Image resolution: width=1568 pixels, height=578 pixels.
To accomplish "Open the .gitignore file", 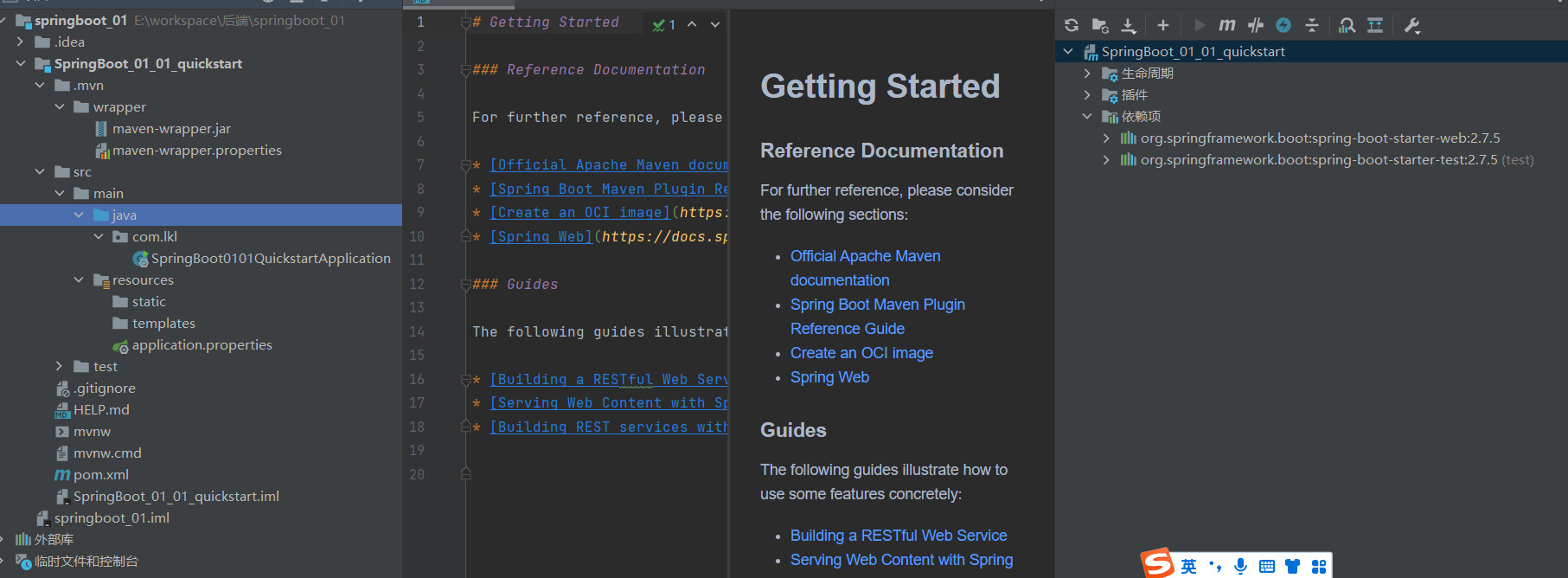I will coord(105,388).
